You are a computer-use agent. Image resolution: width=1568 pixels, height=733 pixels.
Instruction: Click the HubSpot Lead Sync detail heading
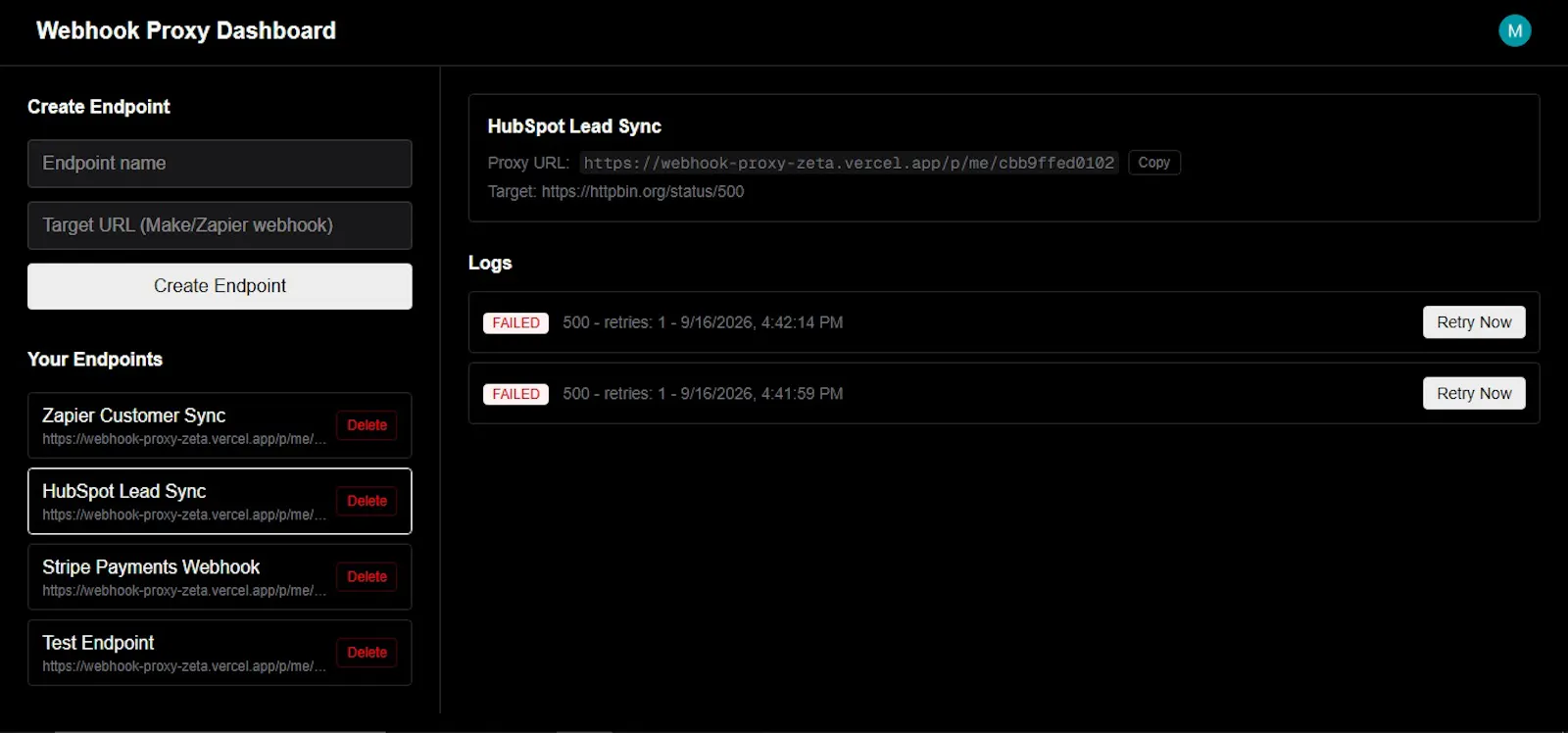tap(574, 126)
